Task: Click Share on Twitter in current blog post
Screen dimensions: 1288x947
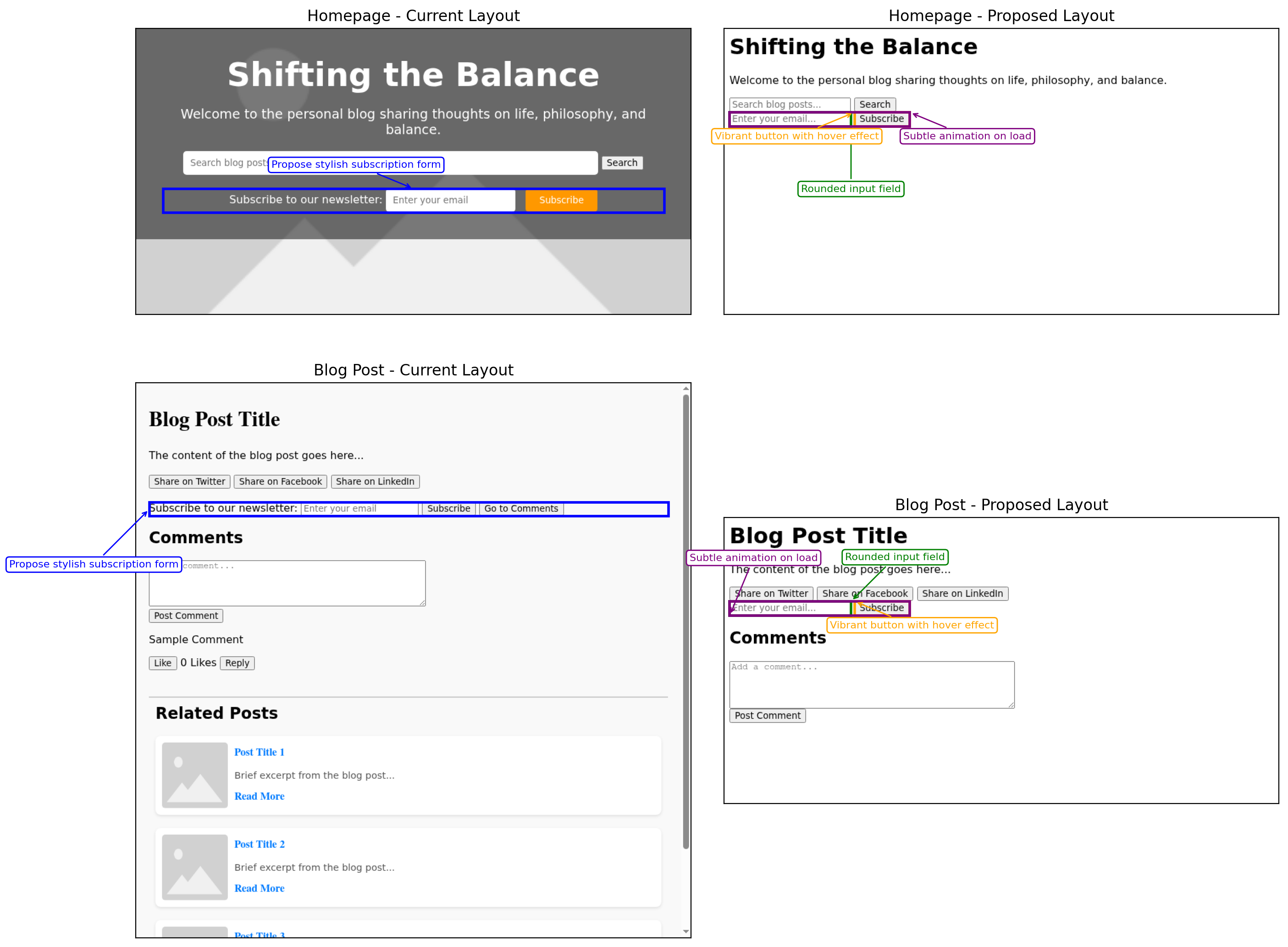Action: tap(189, 482)
